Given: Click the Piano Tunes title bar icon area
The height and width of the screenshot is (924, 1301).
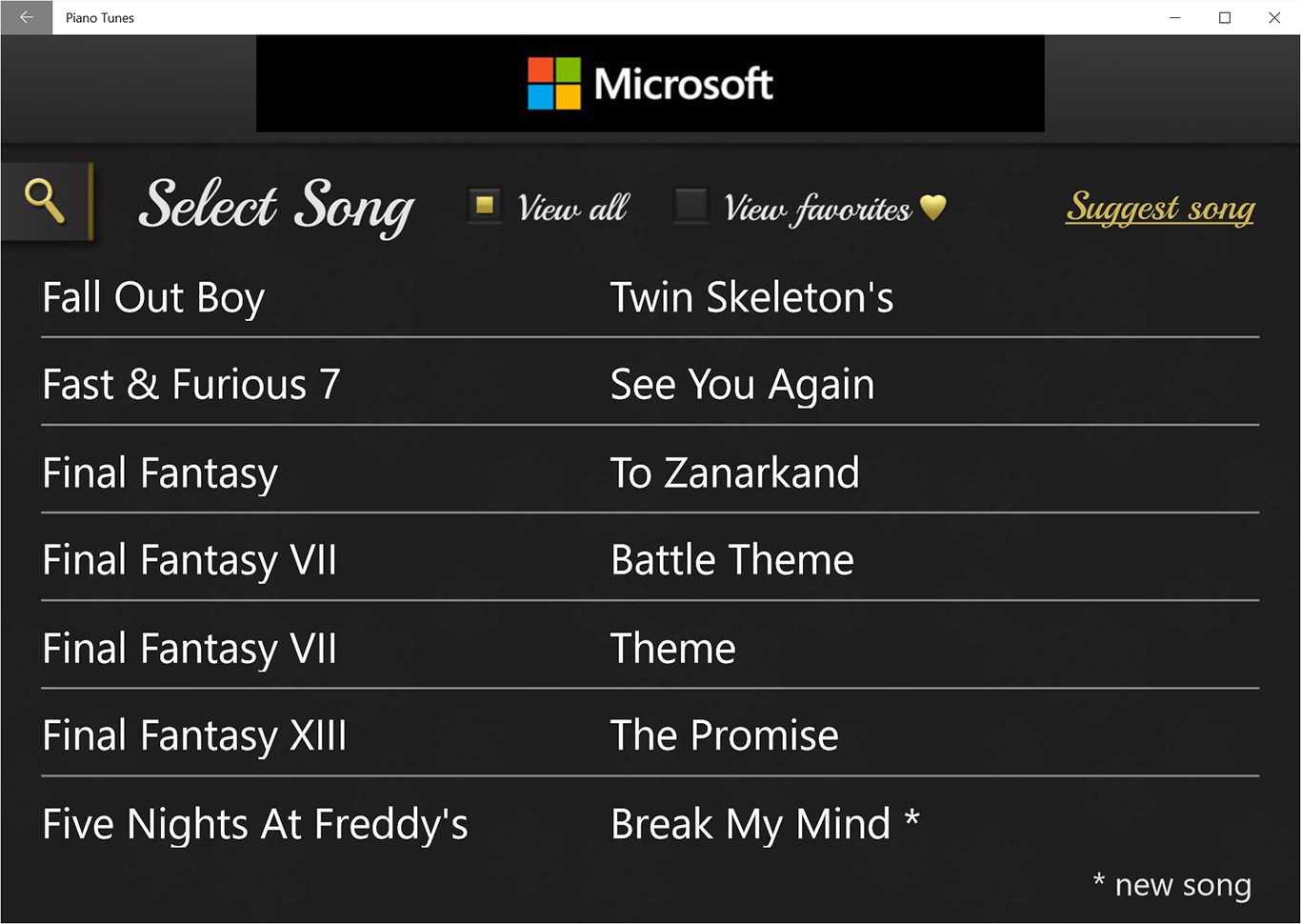Looking at the screenshot, I should 99,17.
